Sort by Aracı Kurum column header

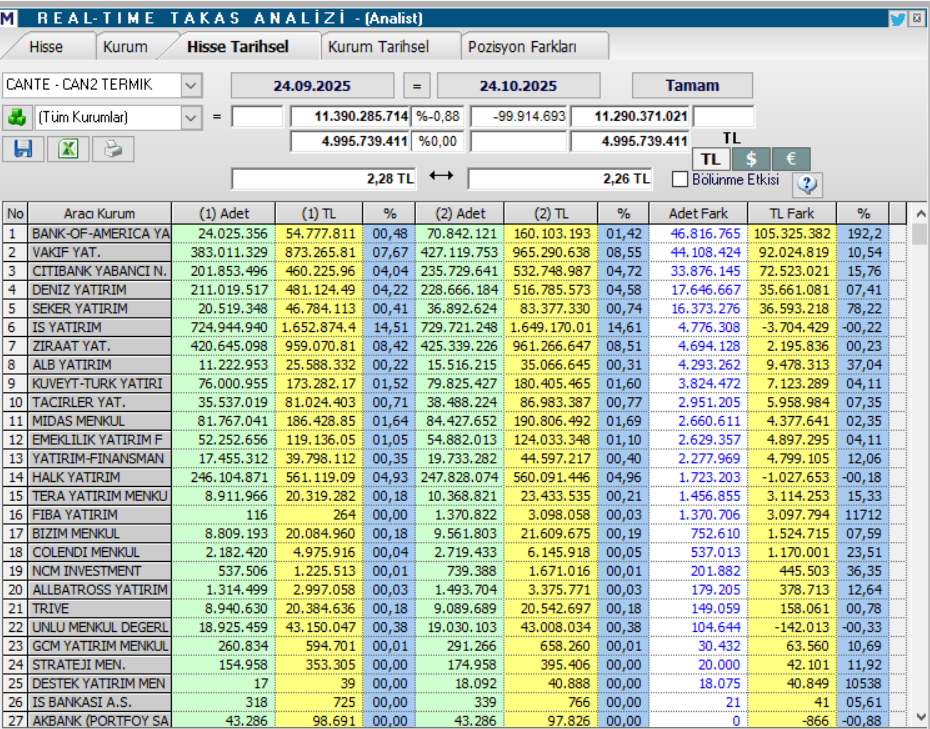click(100, 214)
